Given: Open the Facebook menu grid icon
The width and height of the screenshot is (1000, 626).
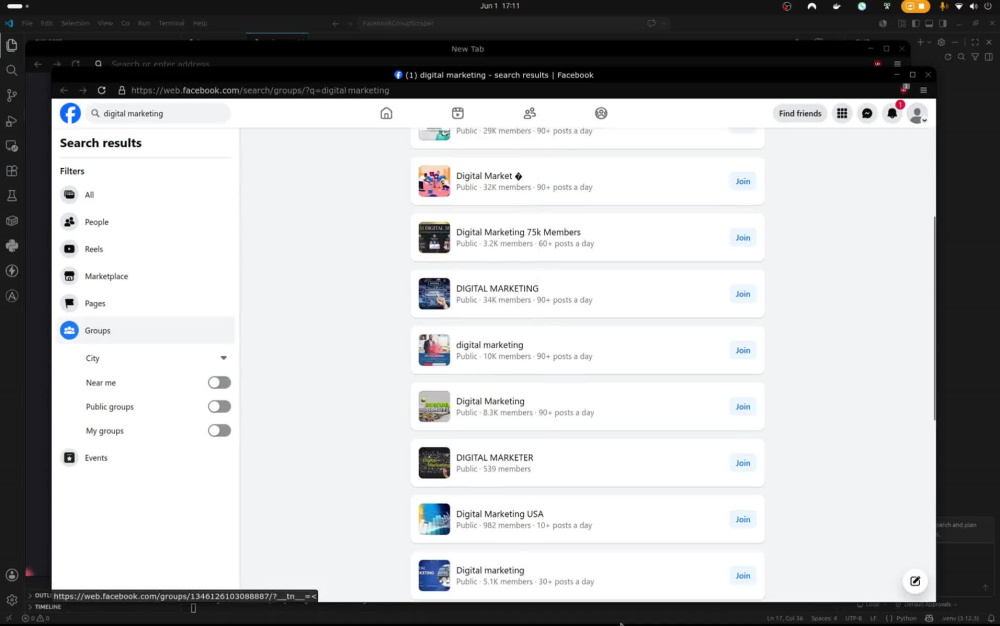Looking at the screenshot, I should click(x=842, y=113).
